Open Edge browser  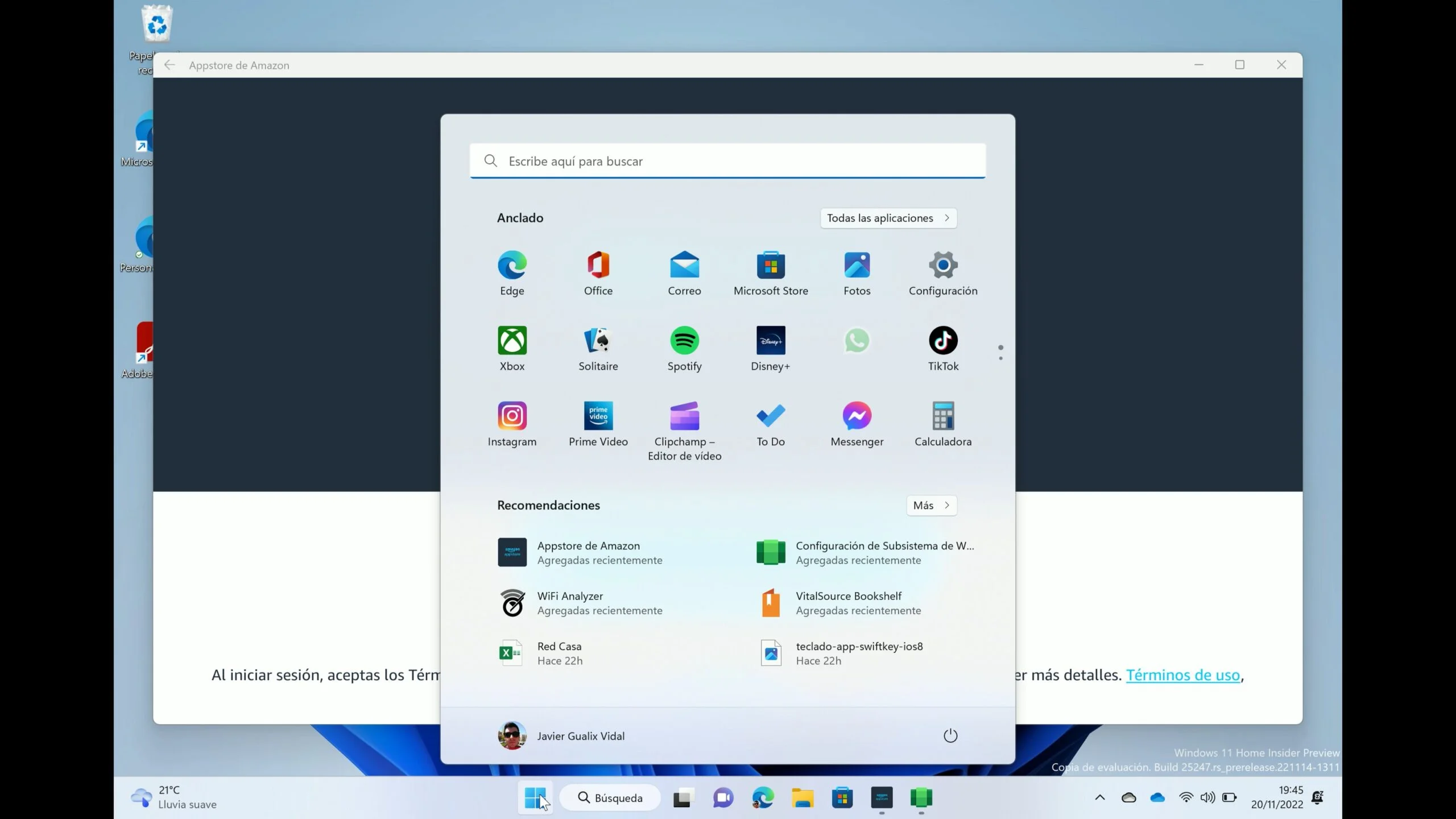(511, 264)
